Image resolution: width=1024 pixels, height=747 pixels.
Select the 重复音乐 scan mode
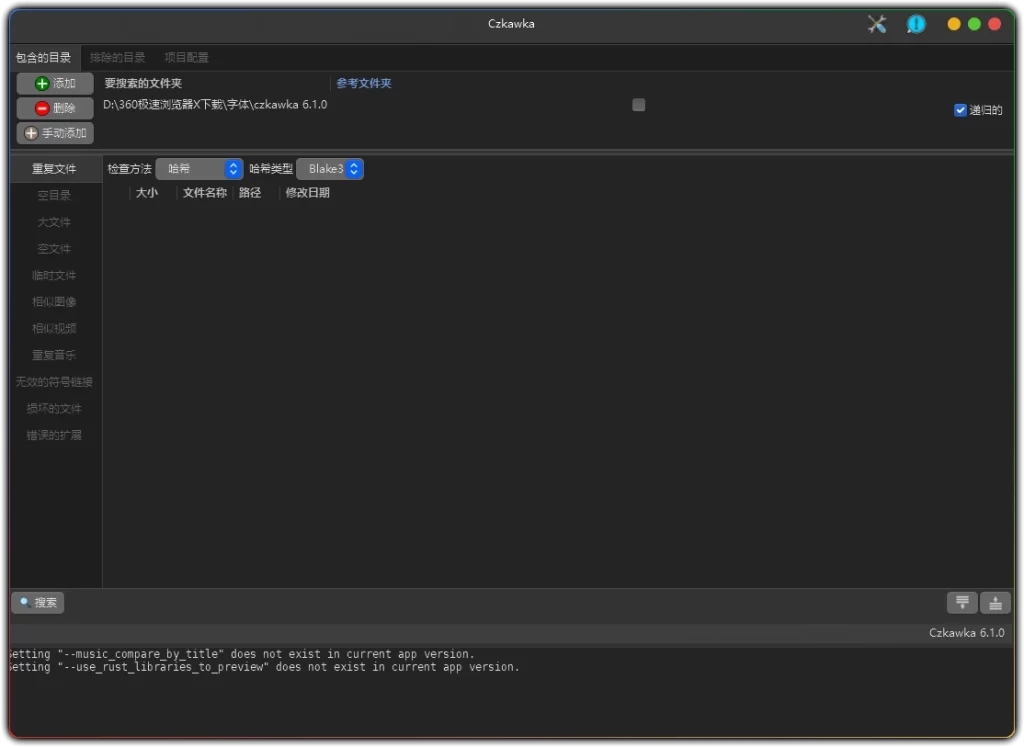pos(54,354)
